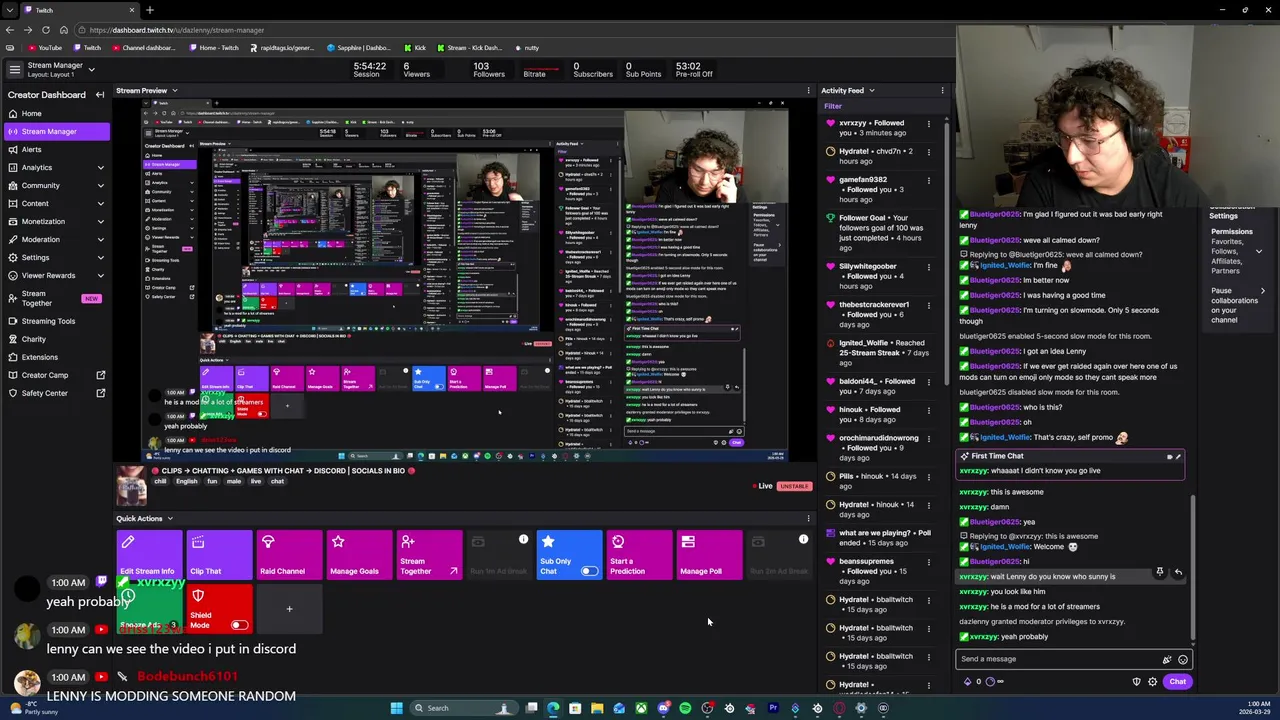The image size is (1280, 720).
Task: Open Stream Together in the sidebar
Action: (56, 298)
